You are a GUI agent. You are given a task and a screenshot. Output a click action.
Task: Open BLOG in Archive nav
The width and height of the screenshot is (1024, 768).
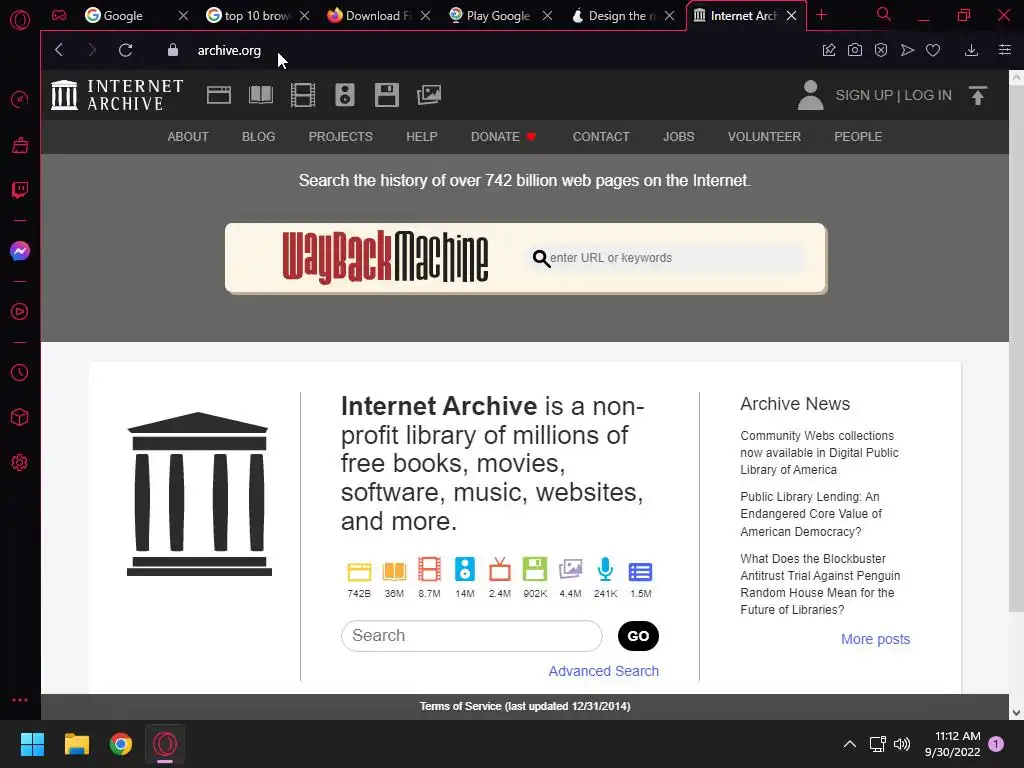coord(259,136)
